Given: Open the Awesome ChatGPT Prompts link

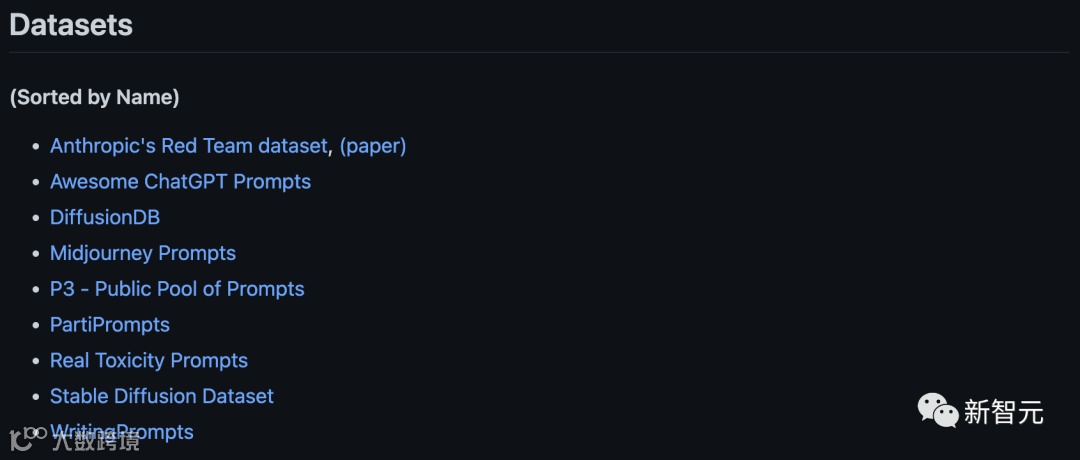Looking at the screenshot, I should pos(180,182).
